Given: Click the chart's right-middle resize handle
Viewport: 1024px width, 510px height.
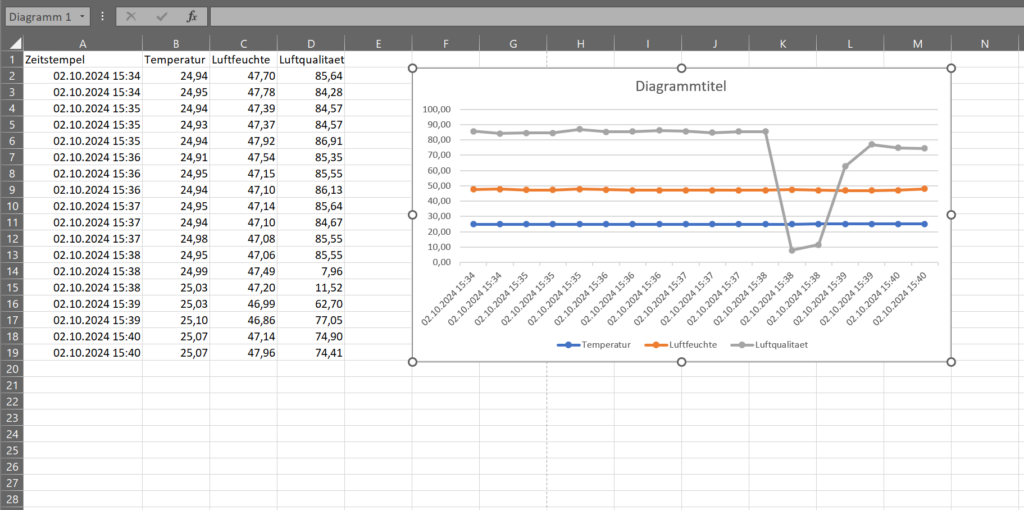Looking at the screenshot, I should coord(950,215).
